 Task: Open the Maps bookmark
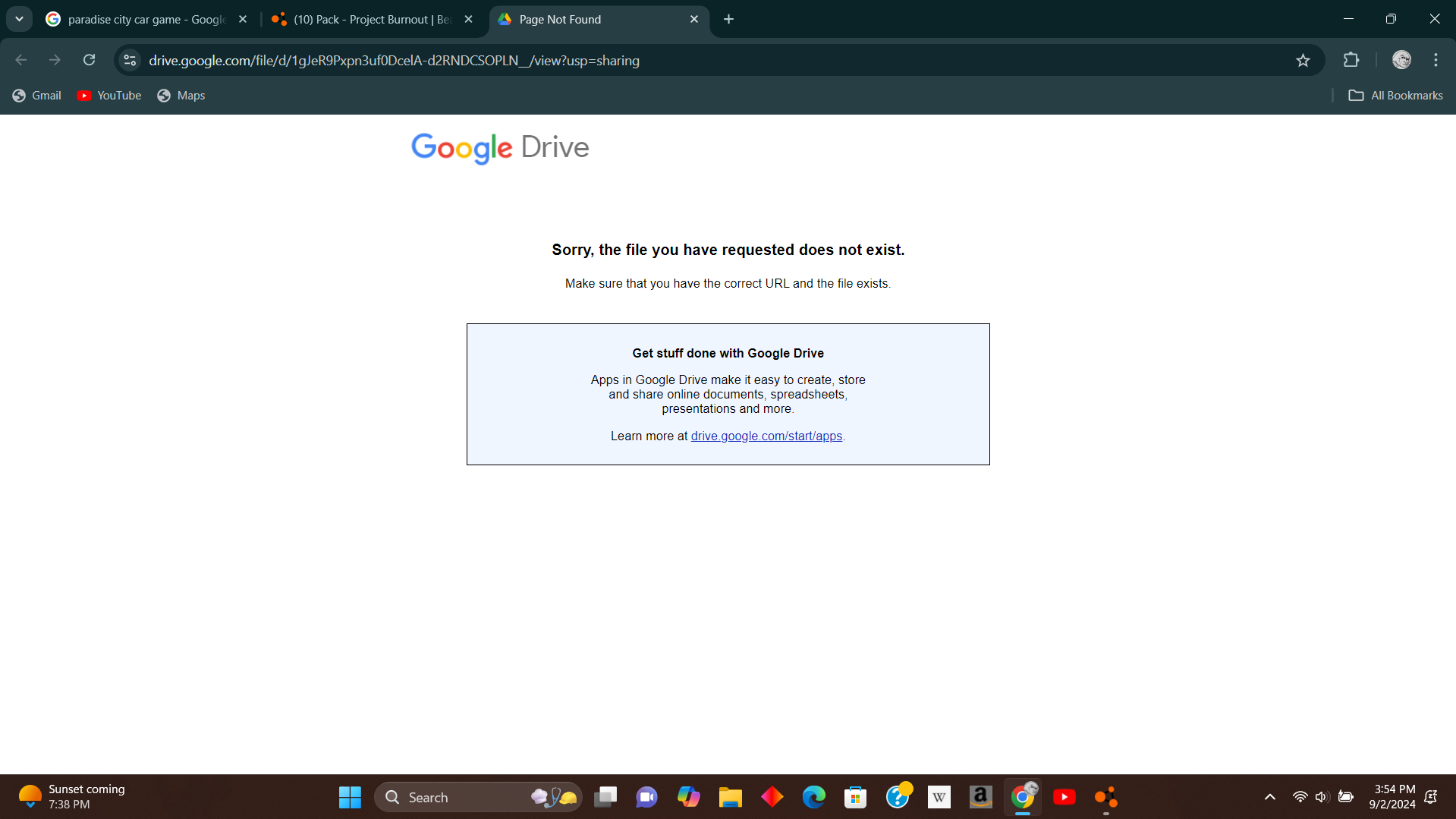pos(181,96)
